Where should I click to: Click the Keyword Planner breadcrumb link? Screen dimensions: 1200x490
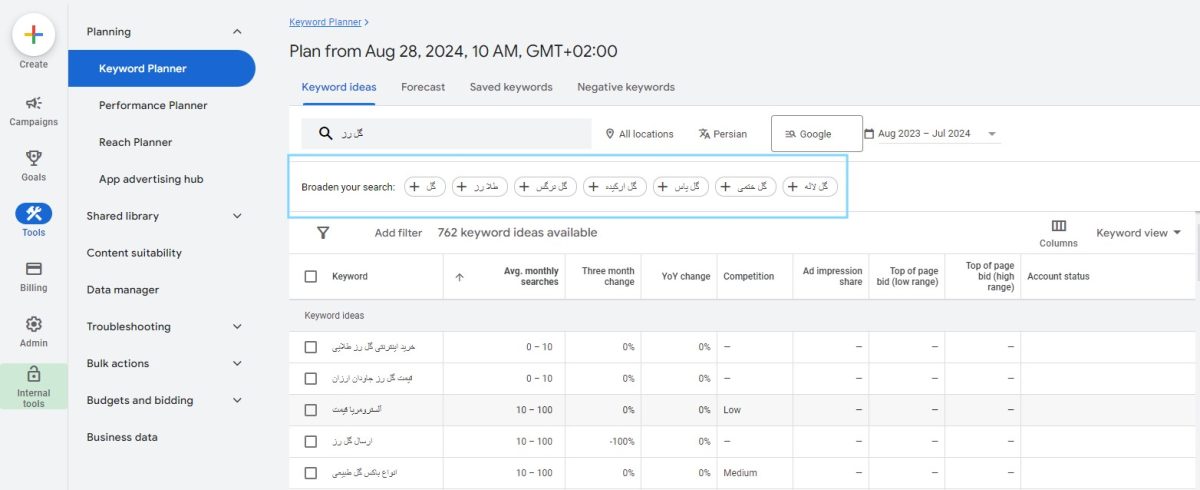click(x=325, y=21)
